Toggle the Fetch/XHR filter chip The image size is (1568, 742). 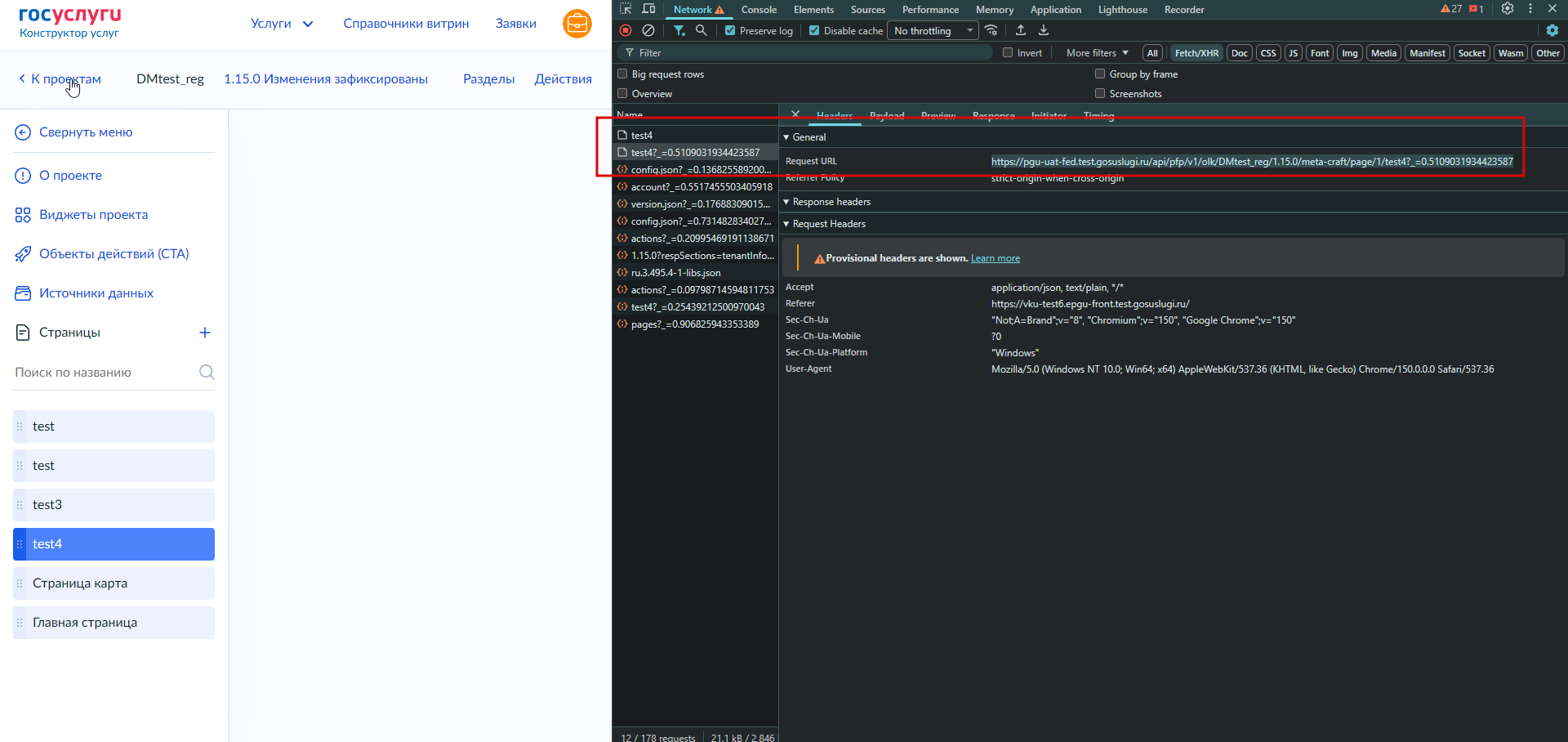pos(1196,53)
